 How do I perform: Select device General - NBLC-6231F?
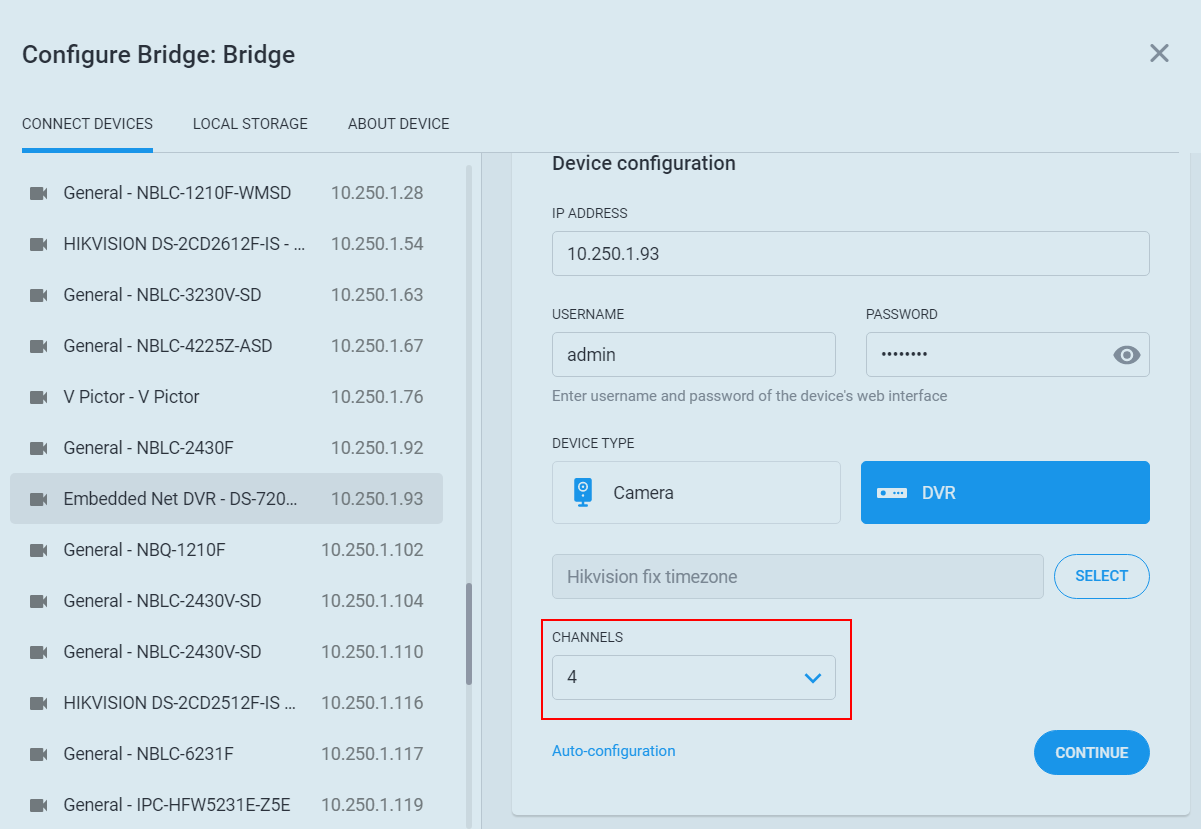pos(226,754)
